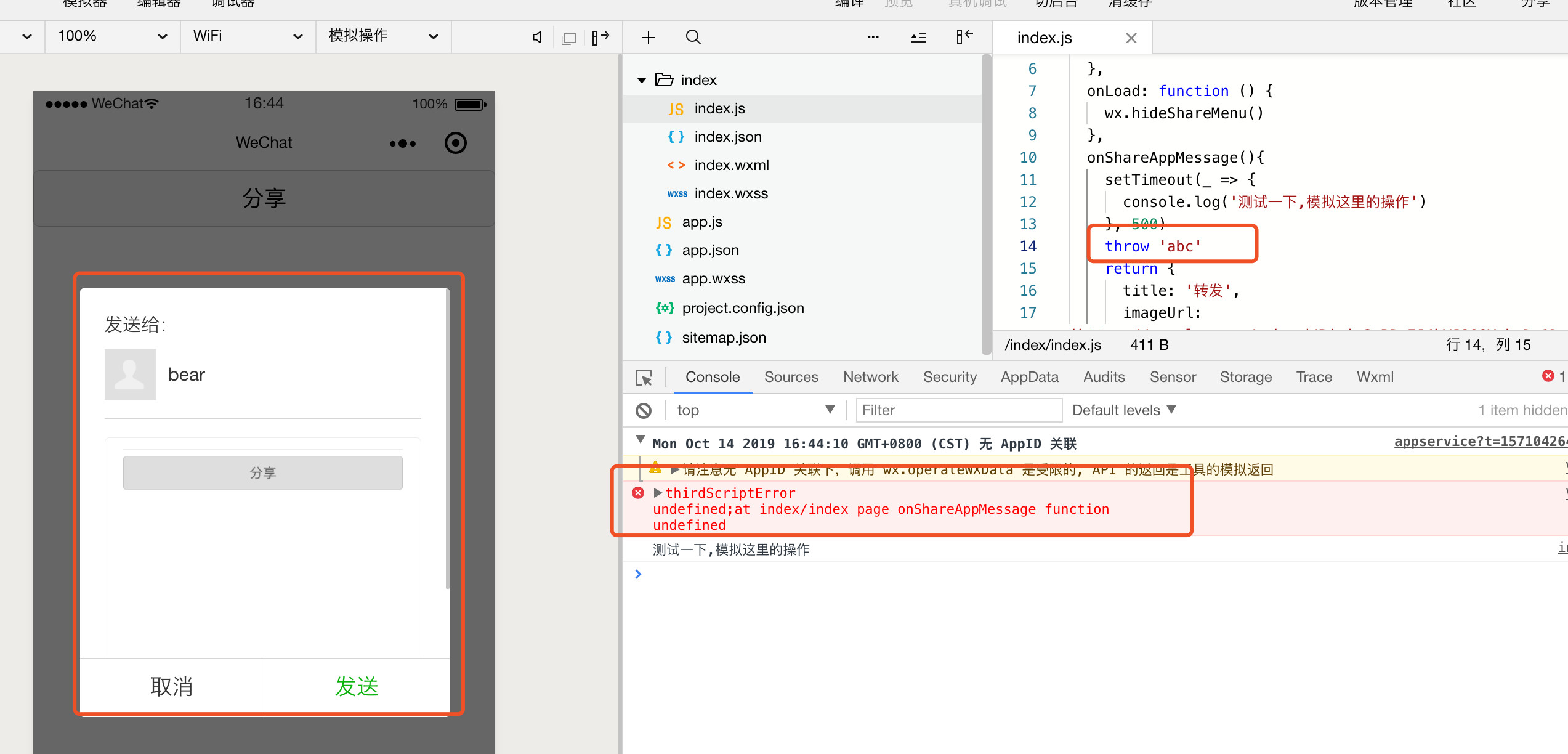This screenshot has width=1568, height=754.
Task: Switch to the Network tab
Action: pos(870,377)
